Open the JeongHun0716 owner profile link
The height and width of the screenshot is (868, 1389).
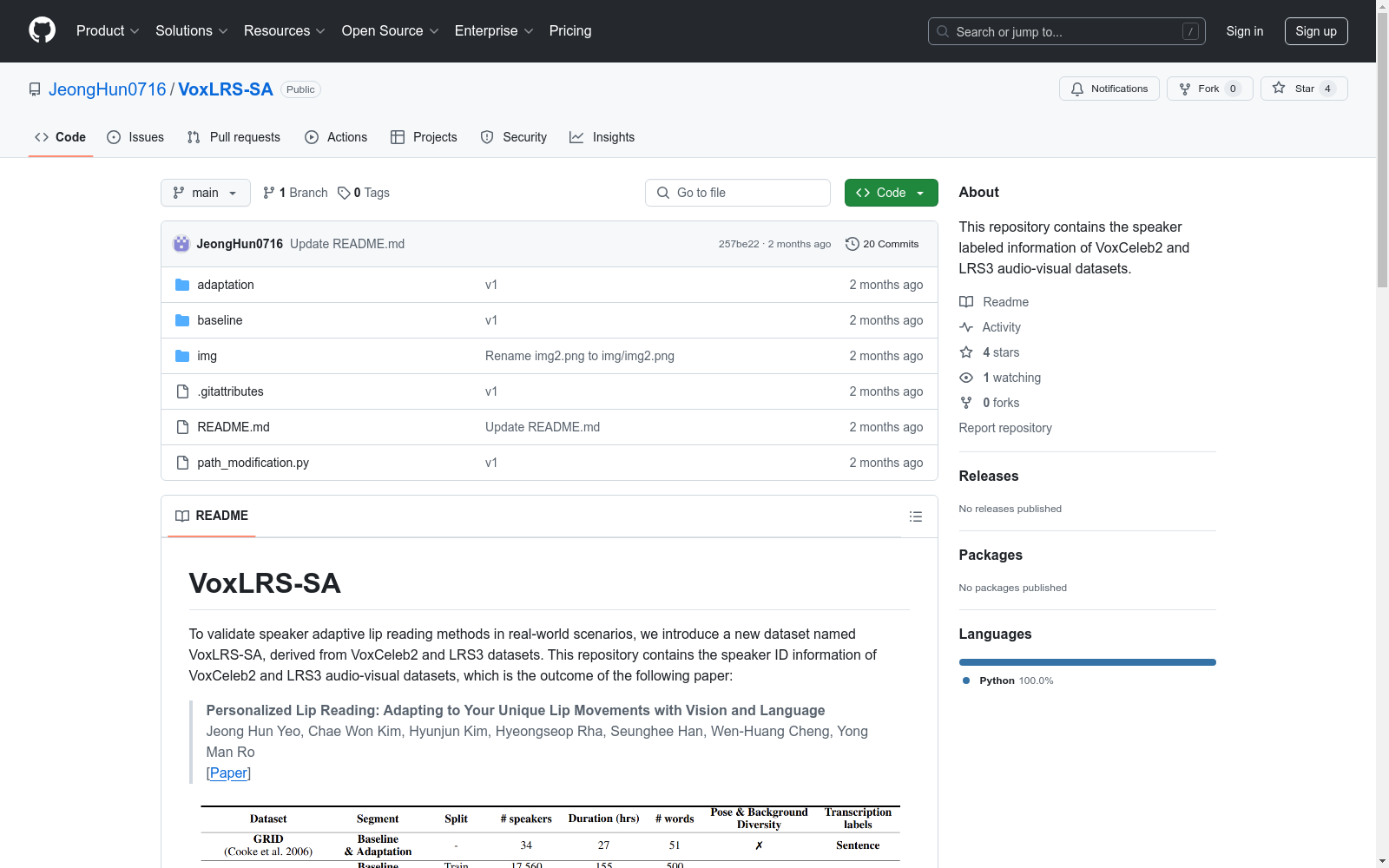(108, 89)
